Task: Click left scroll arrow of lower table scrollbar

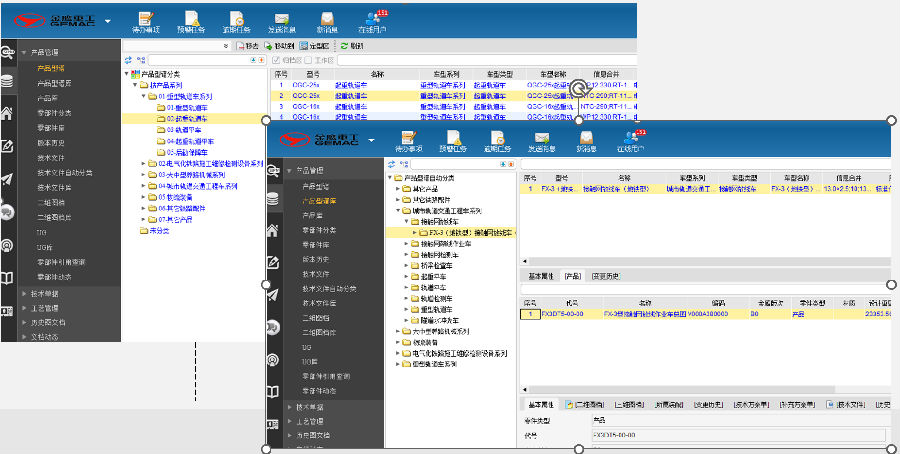Action: click(523, 390)
